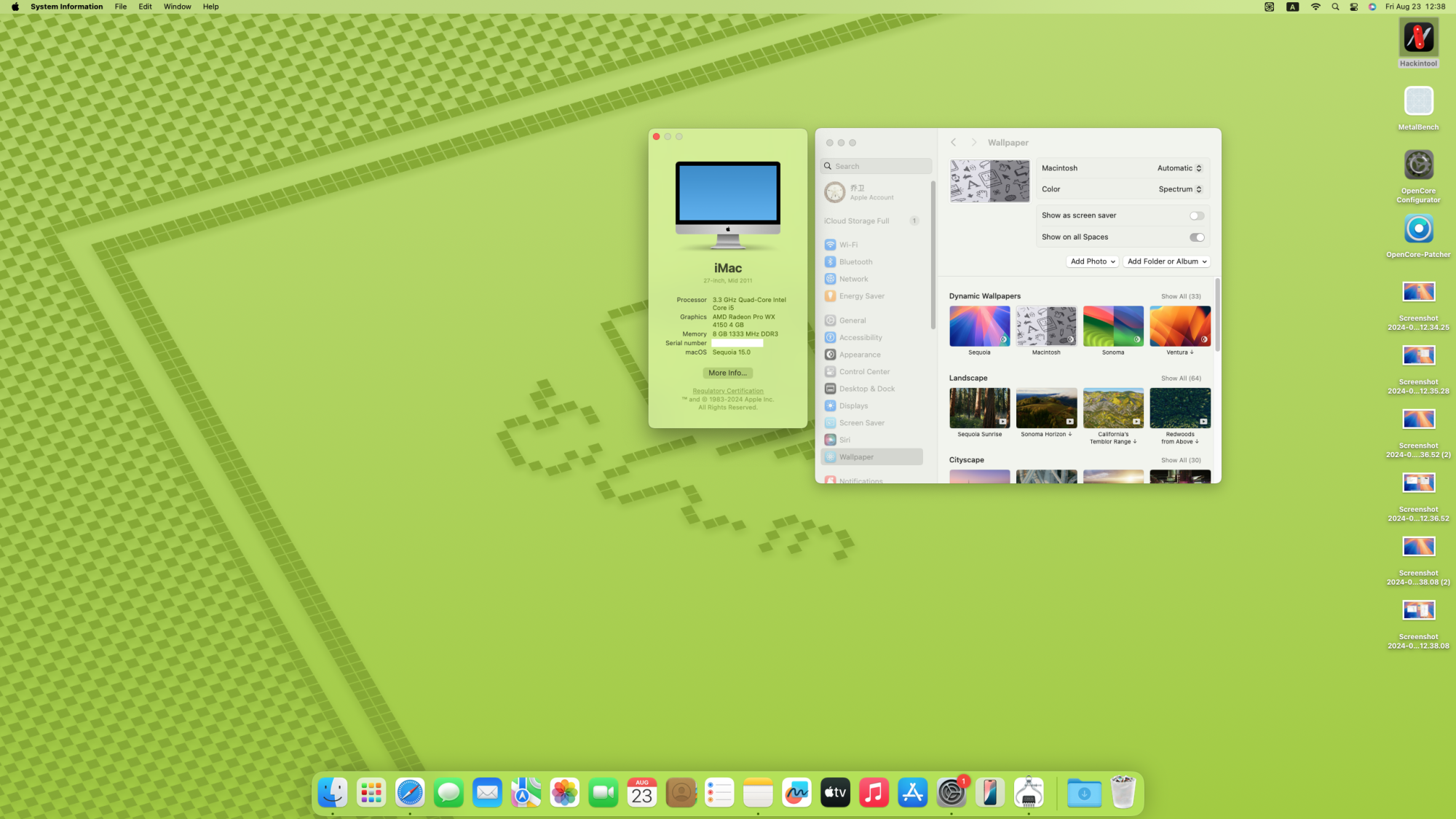1456x819 pixels.
Task: Open the Window menu
Action: (177, 7)
